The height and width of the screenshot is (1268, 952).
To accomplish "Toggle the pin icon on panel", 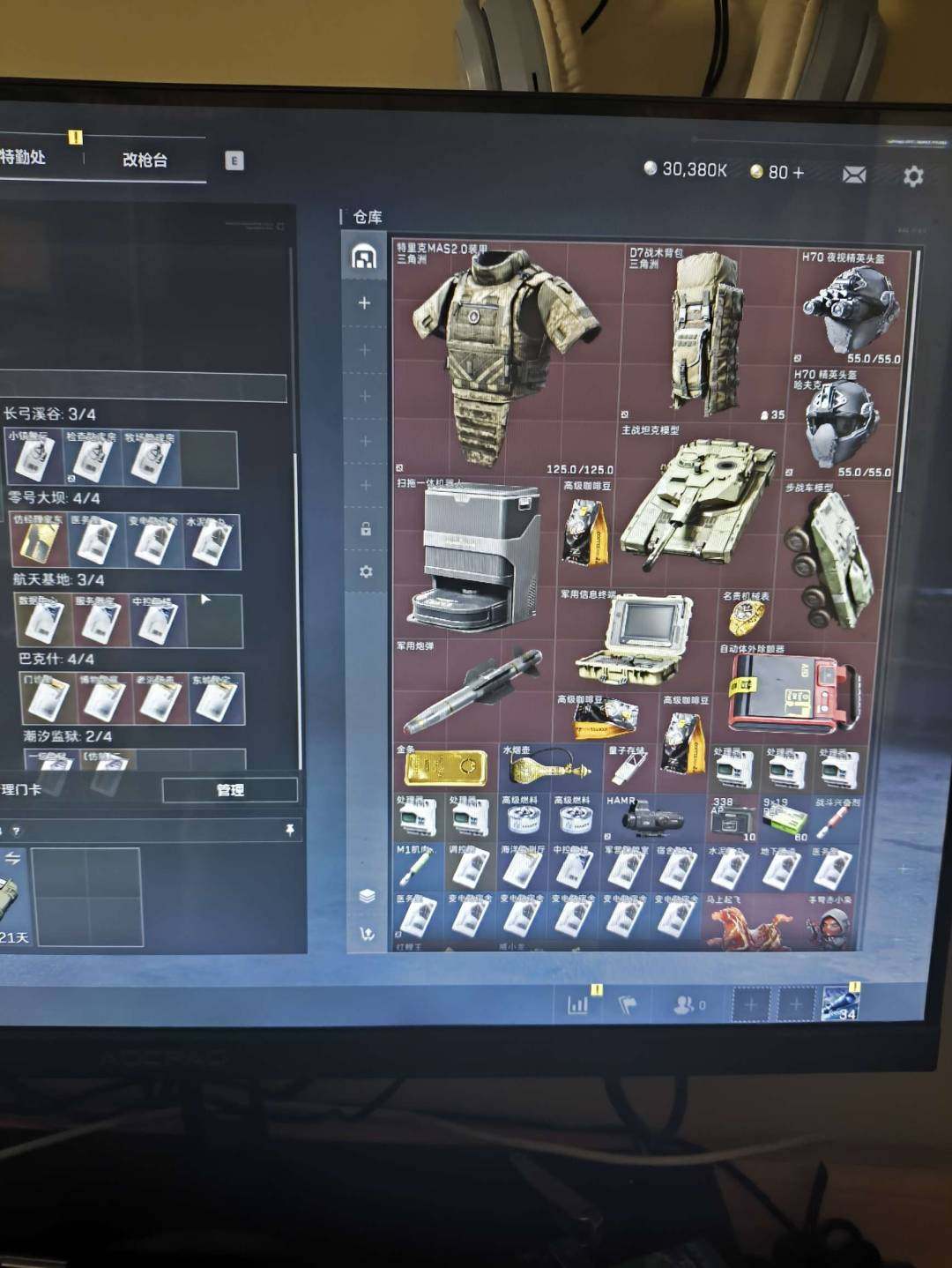I will [x=289, y=830].
